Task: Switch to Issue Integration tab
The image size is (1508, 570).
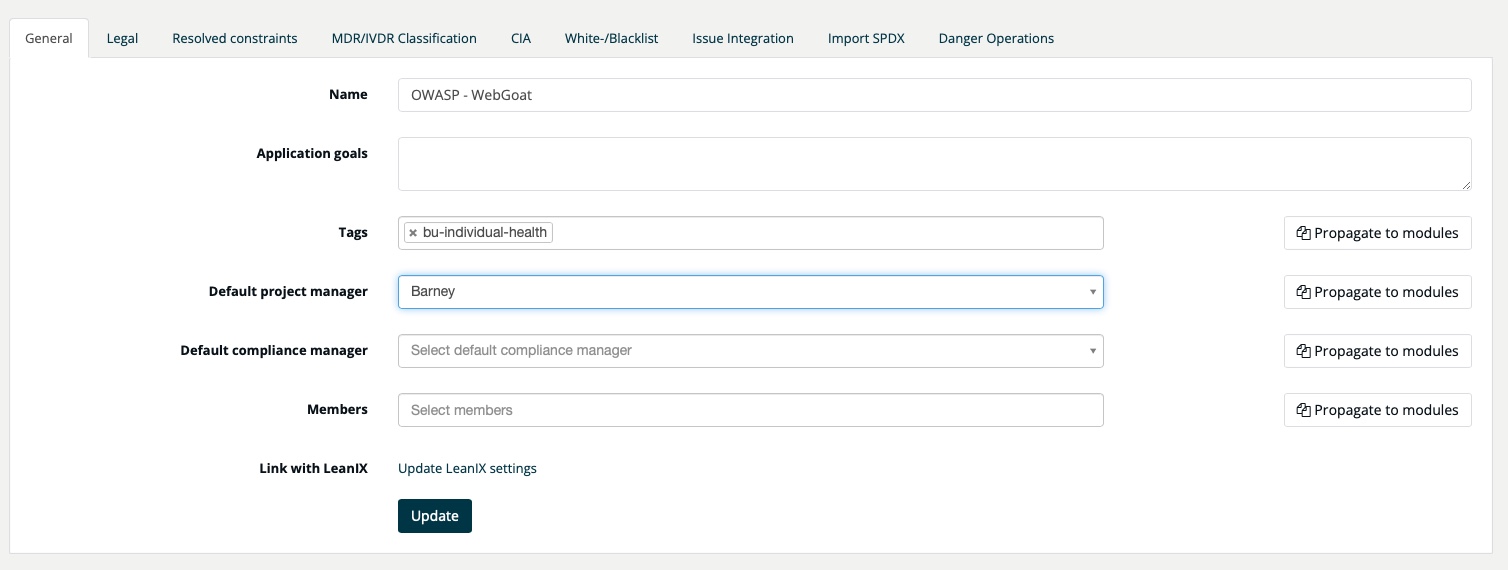Action: [x=743, y=38]
